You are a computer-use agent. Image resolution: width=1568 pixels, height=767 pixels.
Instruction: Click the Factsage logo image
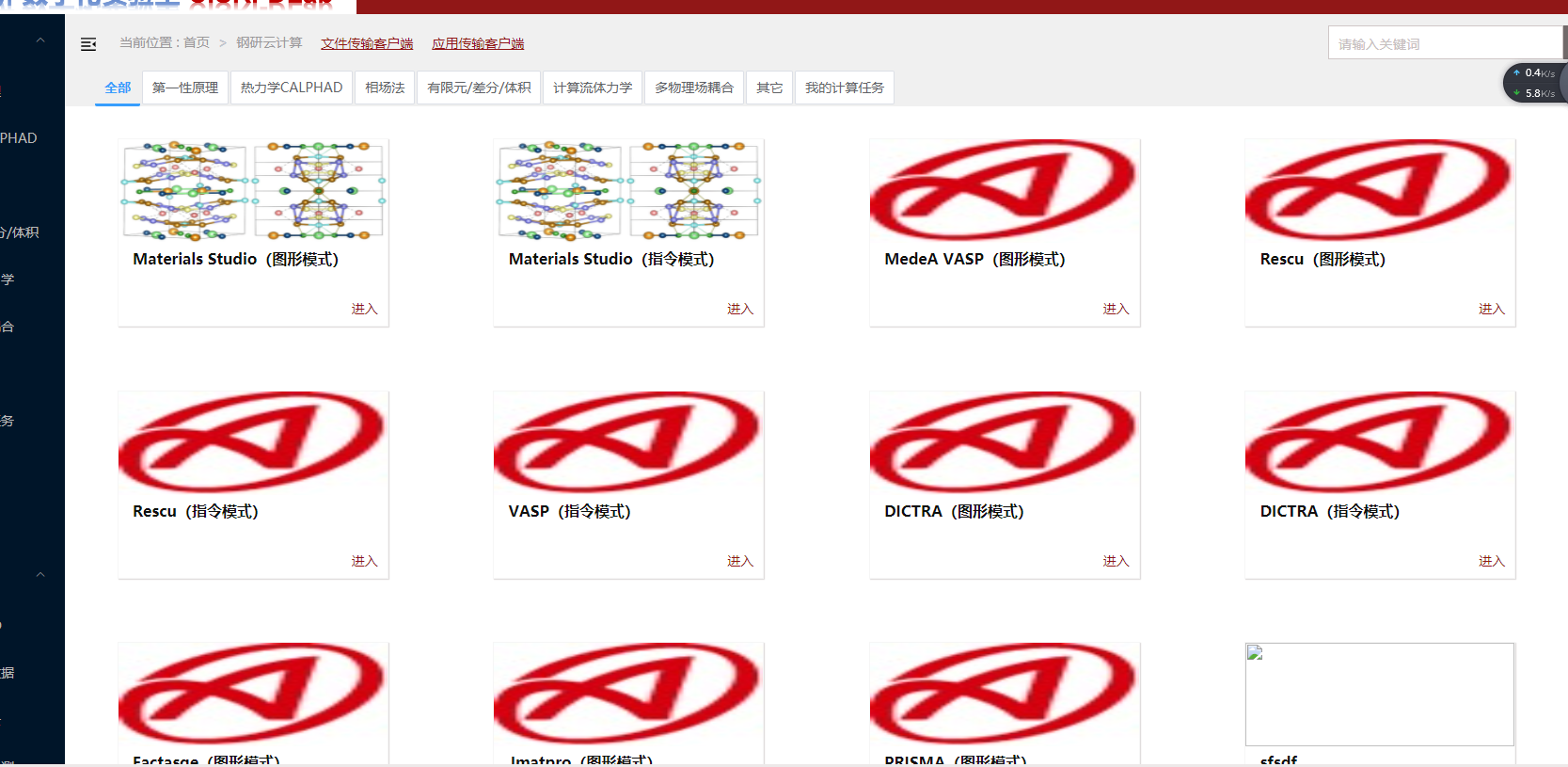253,695
